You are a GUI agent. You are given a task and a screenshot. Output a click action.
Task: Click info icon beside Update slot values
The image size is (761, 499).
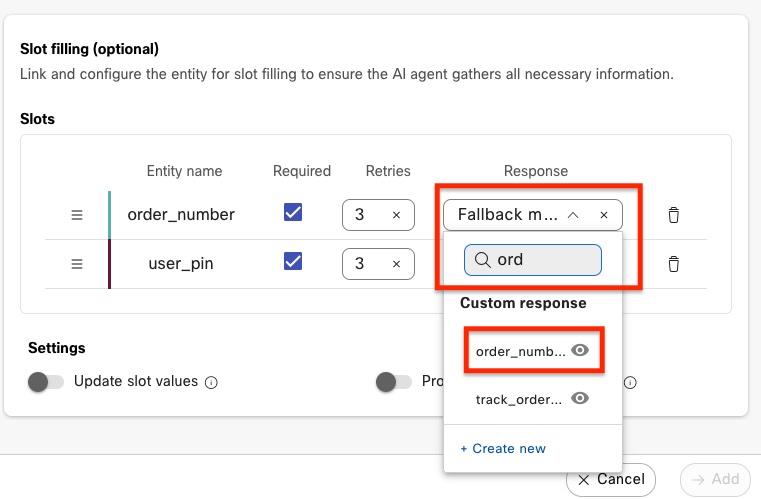click(x=211, y=382)
